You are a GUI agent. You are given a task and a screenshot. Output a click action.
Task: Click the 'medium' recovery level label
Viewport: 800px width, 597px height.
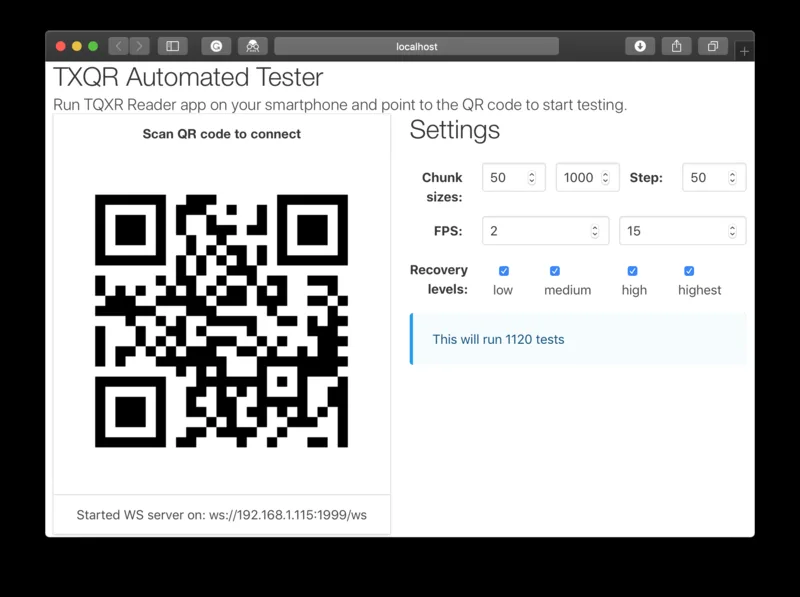click(x=567, y=290)
